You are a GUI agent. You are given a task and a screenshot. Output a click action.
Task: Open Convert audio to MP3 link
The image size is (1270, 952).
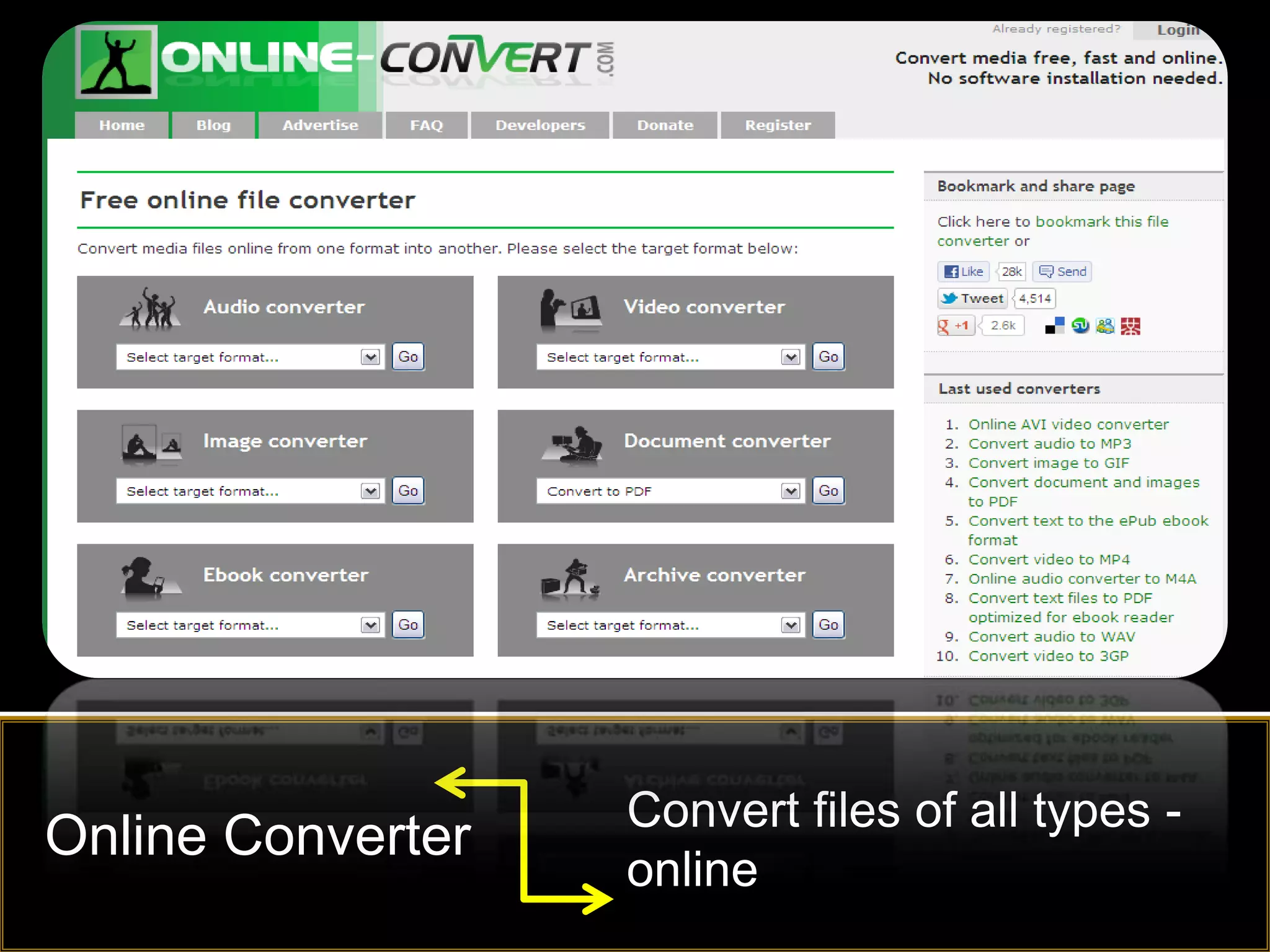[1050, 444]
